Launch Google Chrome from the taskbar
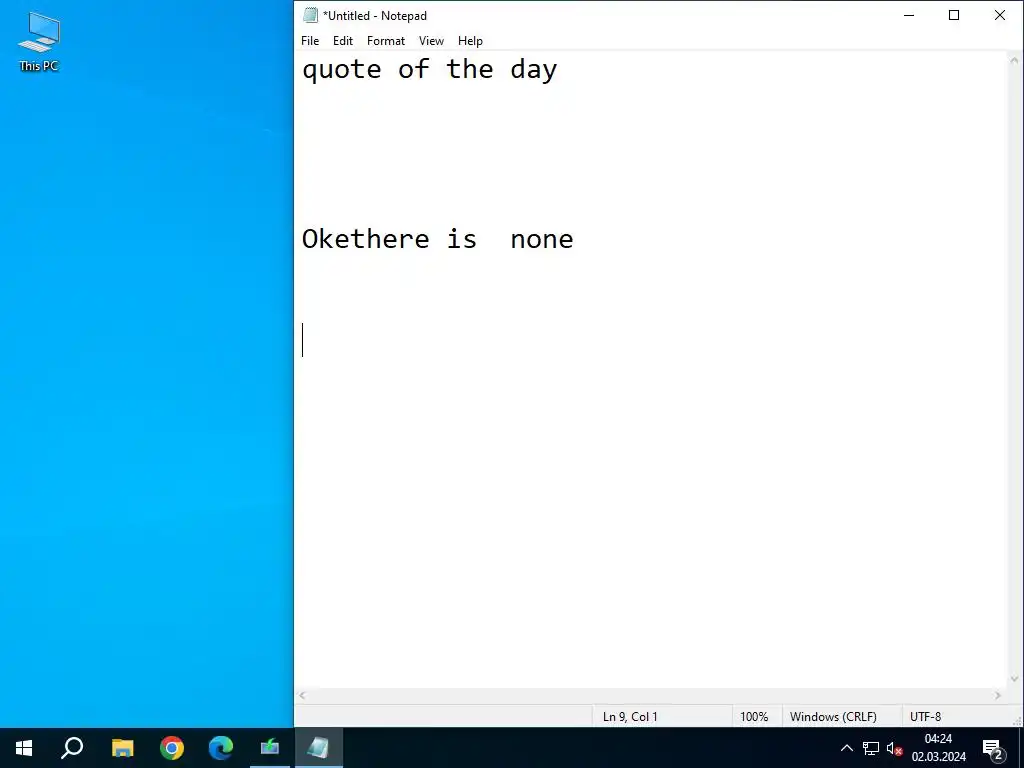 point(172,748)
